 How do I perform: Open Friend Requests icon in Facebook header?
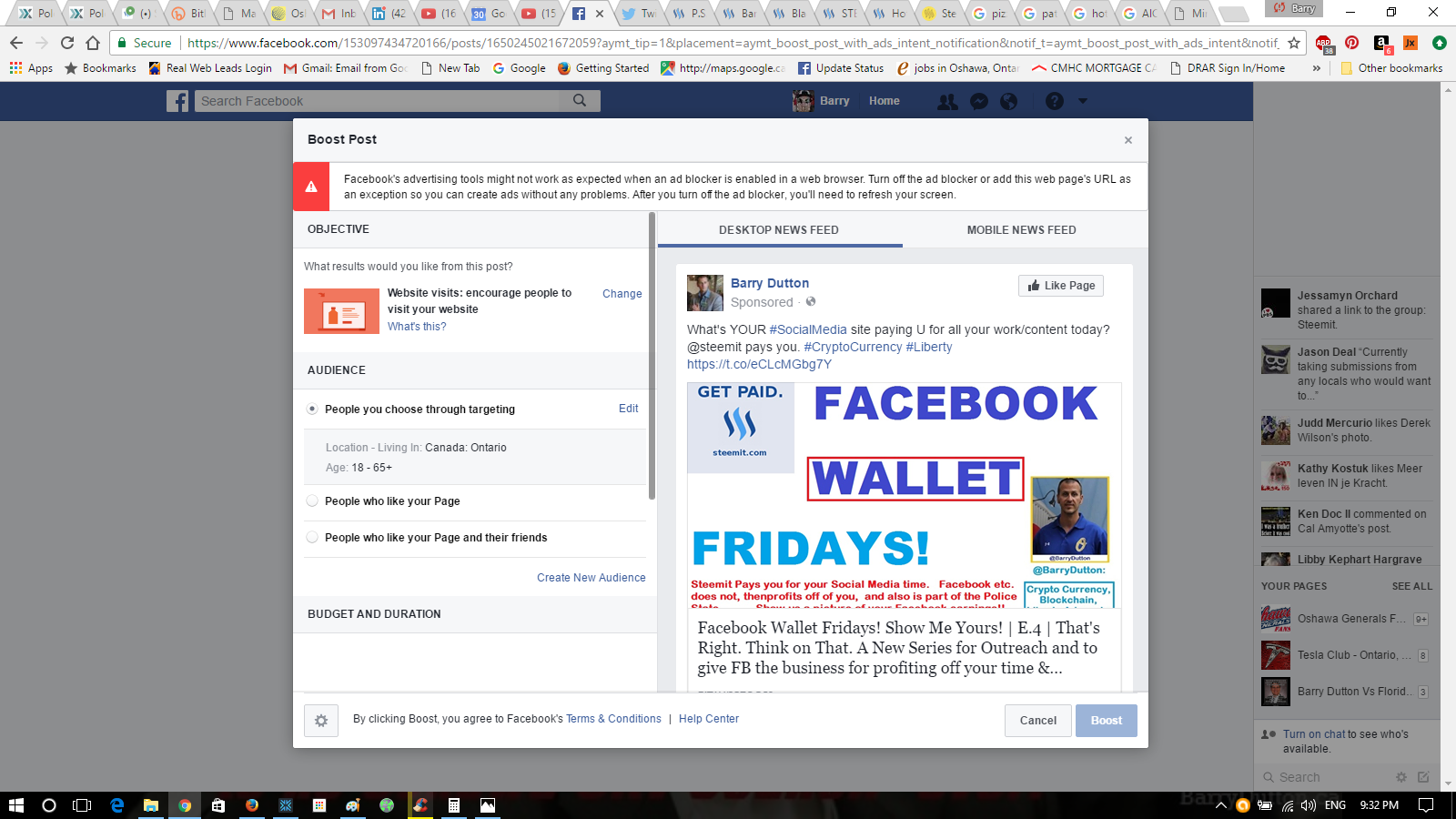tap(947, 101)
